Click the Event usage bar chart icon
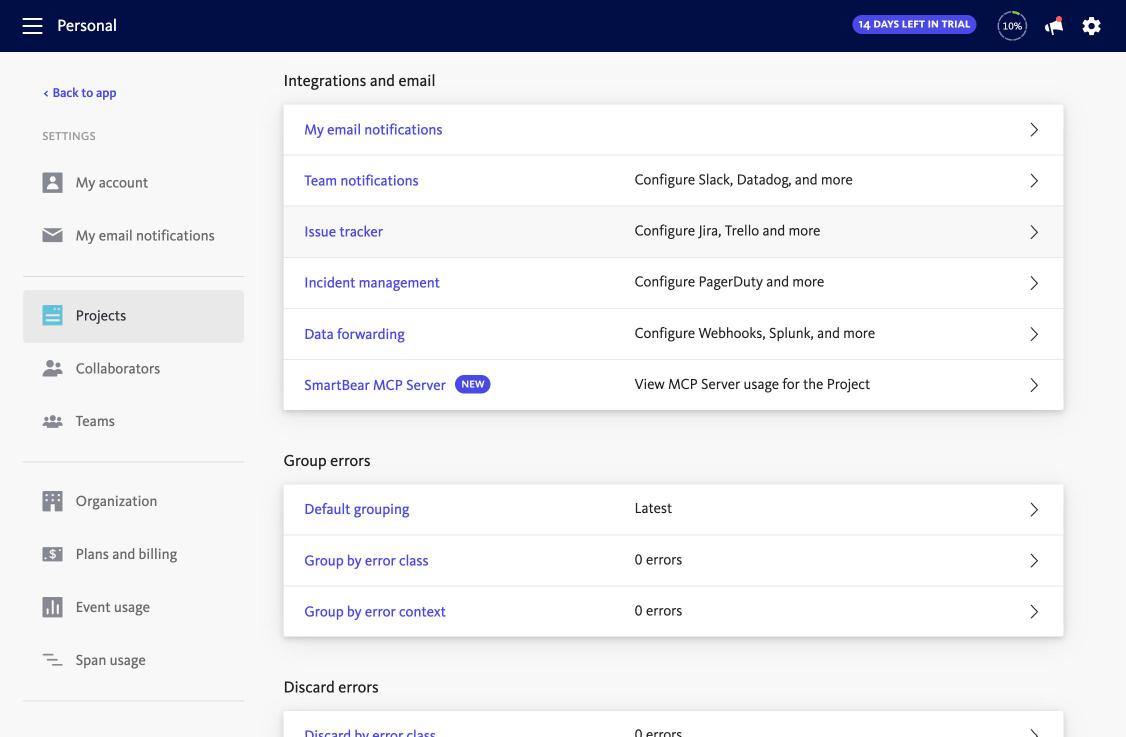Image resolution: width=1126 pixels, height=737 pixels. click(x=52, y=607)
